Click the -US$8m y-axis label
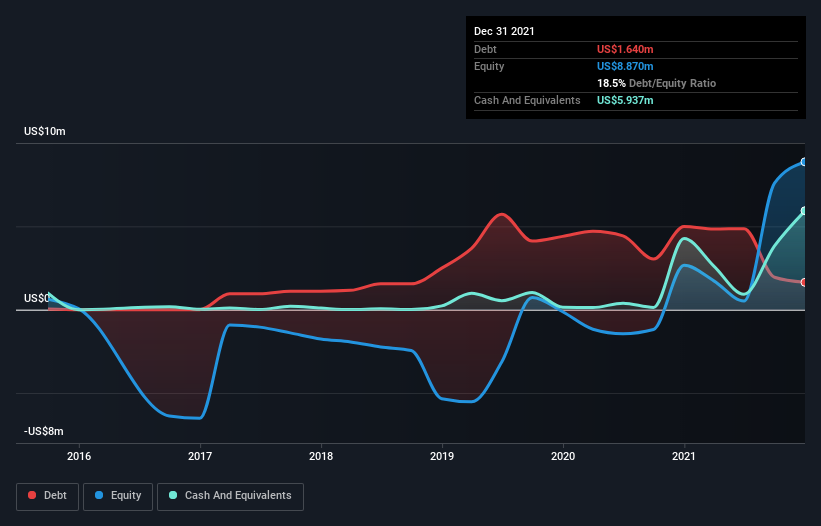The image size is (821, 526). point(43,431)
